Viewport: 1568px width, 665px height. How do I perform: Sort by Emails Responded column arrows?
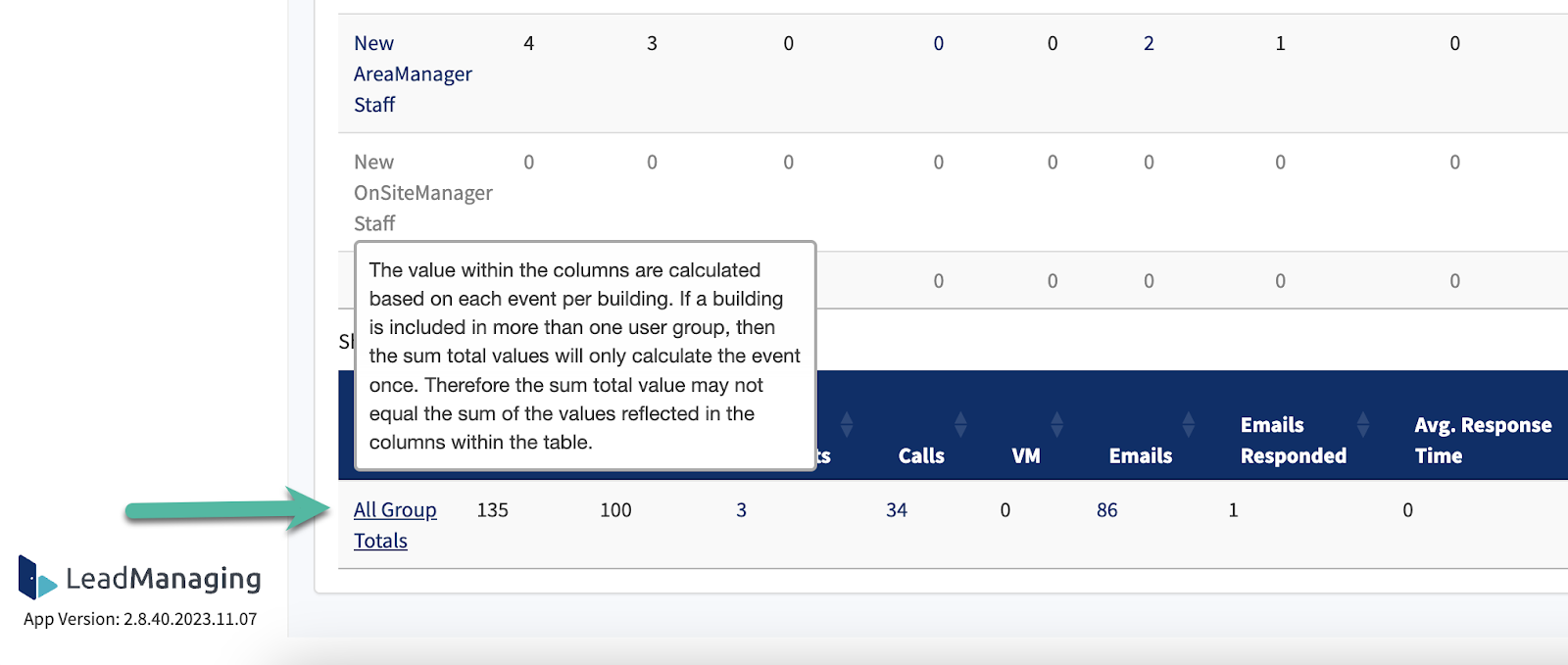tap(1363, 424)
